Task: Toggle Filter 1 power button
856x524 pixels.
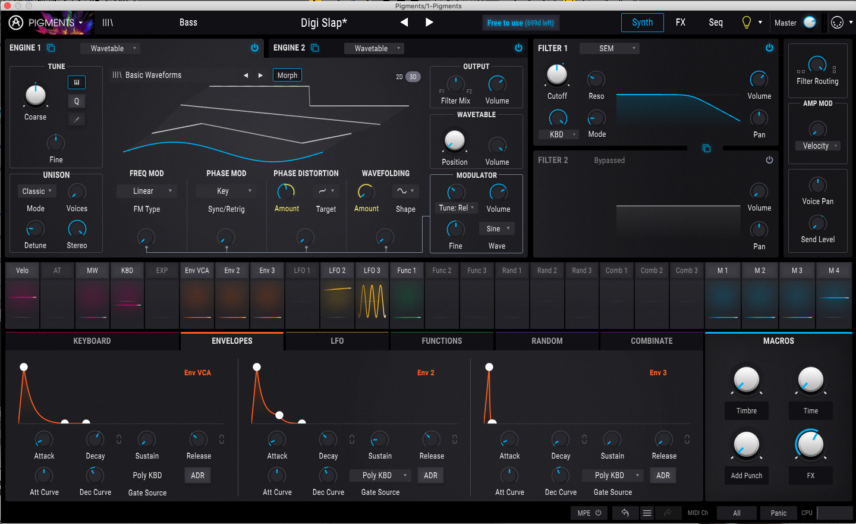Action: click(769, 48)
